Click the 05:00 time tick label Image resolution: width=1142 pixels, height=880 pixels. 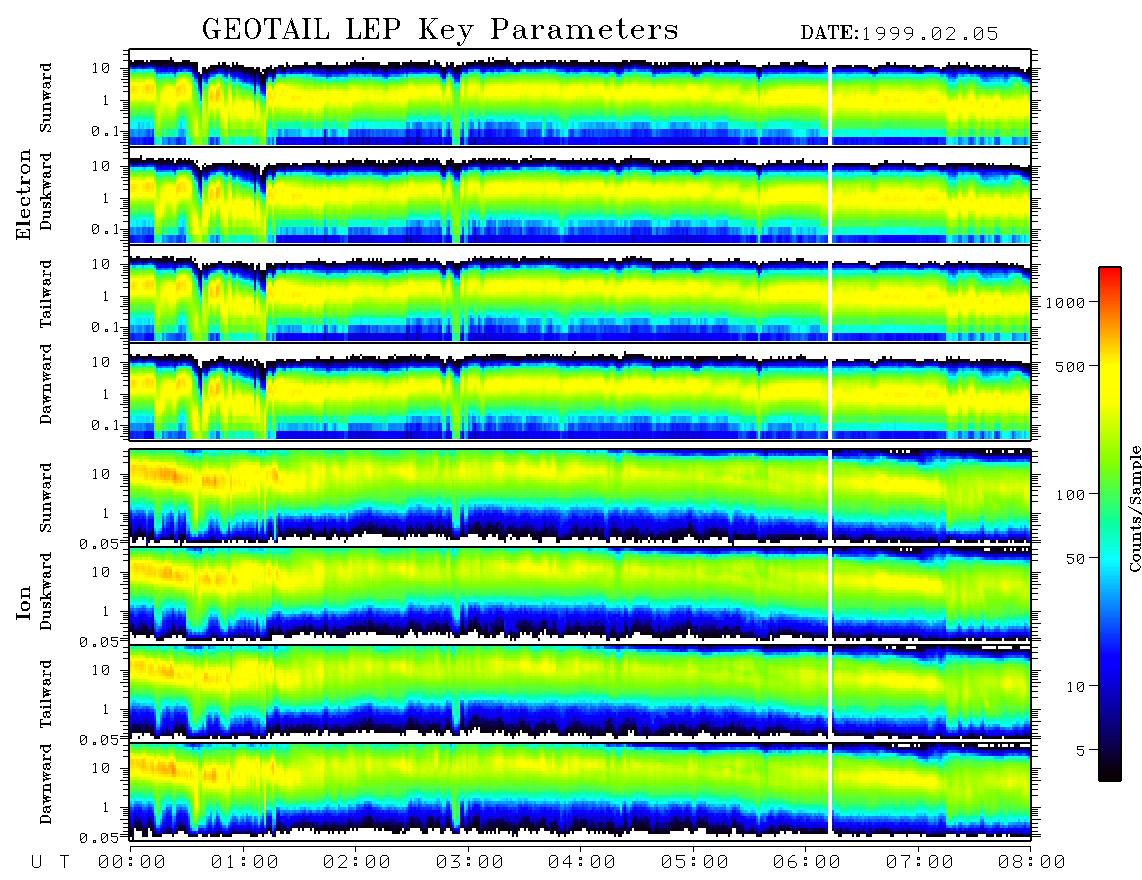tap(694, 862)
